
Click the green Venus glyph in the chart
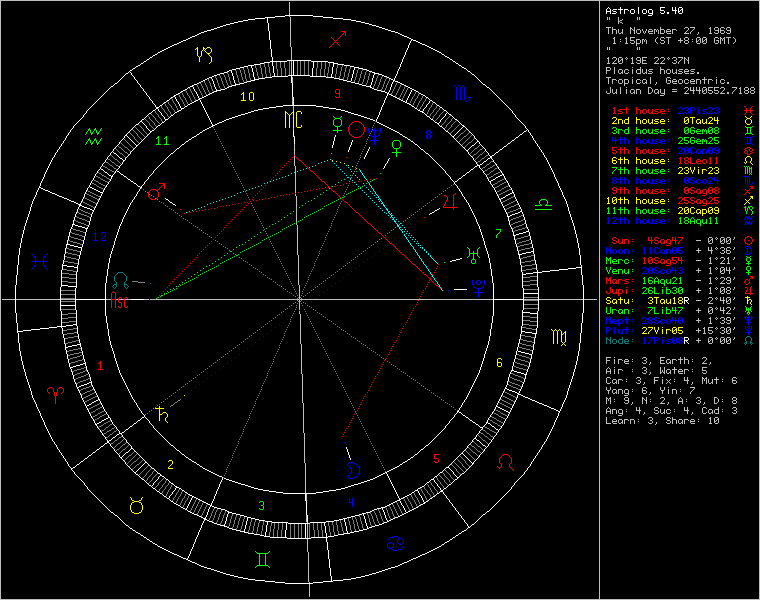[x=397, y=148]
